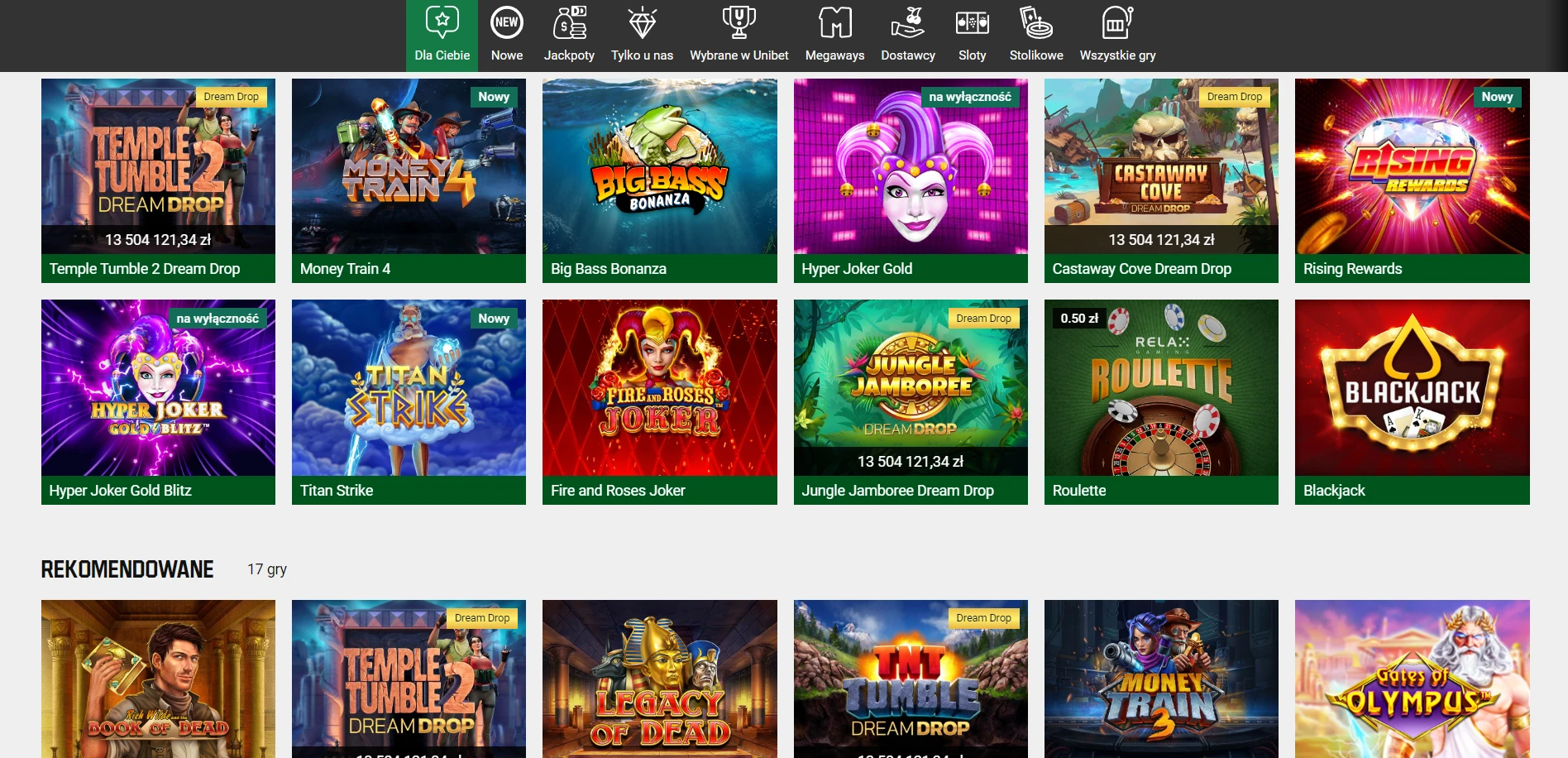Click na wyłączność badge on Hyper Joker Gold
The height and width of the screenshot is (758, 1568).
coord(970,97)
